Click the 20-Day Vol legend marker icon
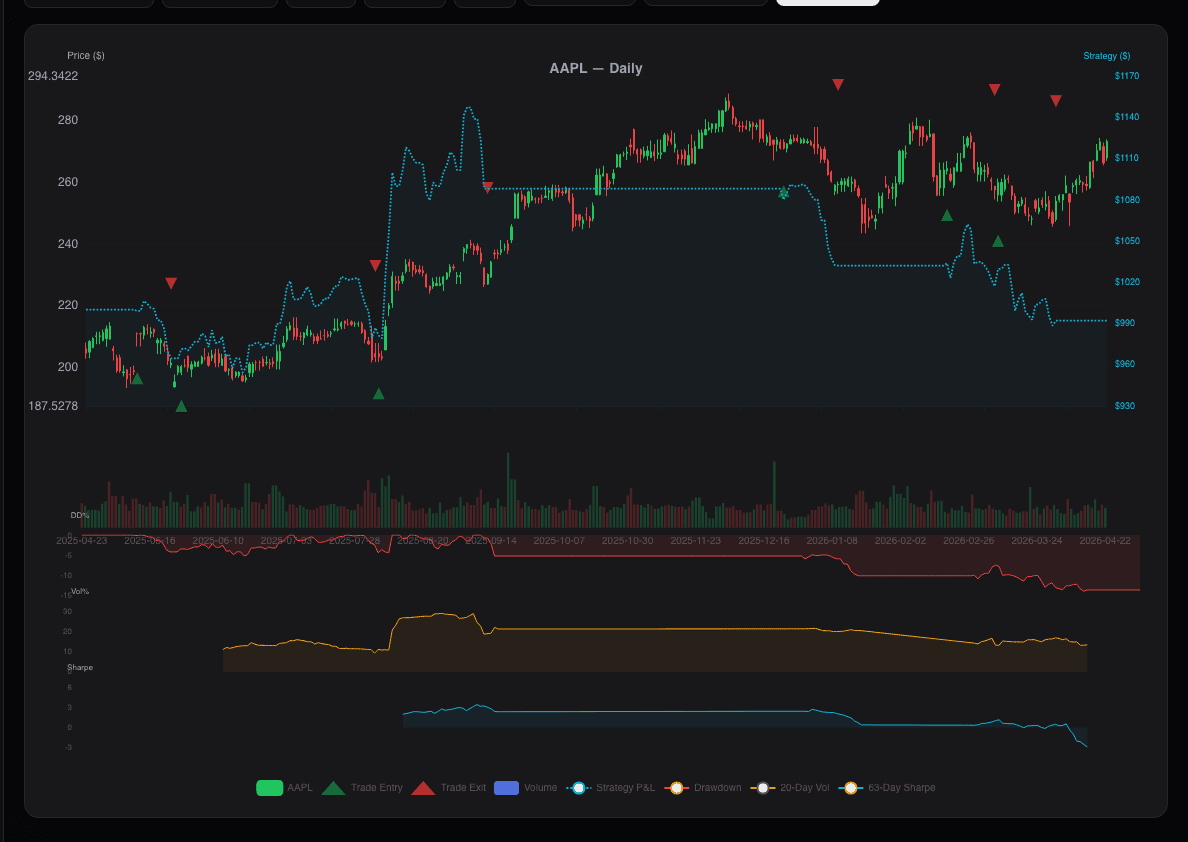 tap(763, 787)
